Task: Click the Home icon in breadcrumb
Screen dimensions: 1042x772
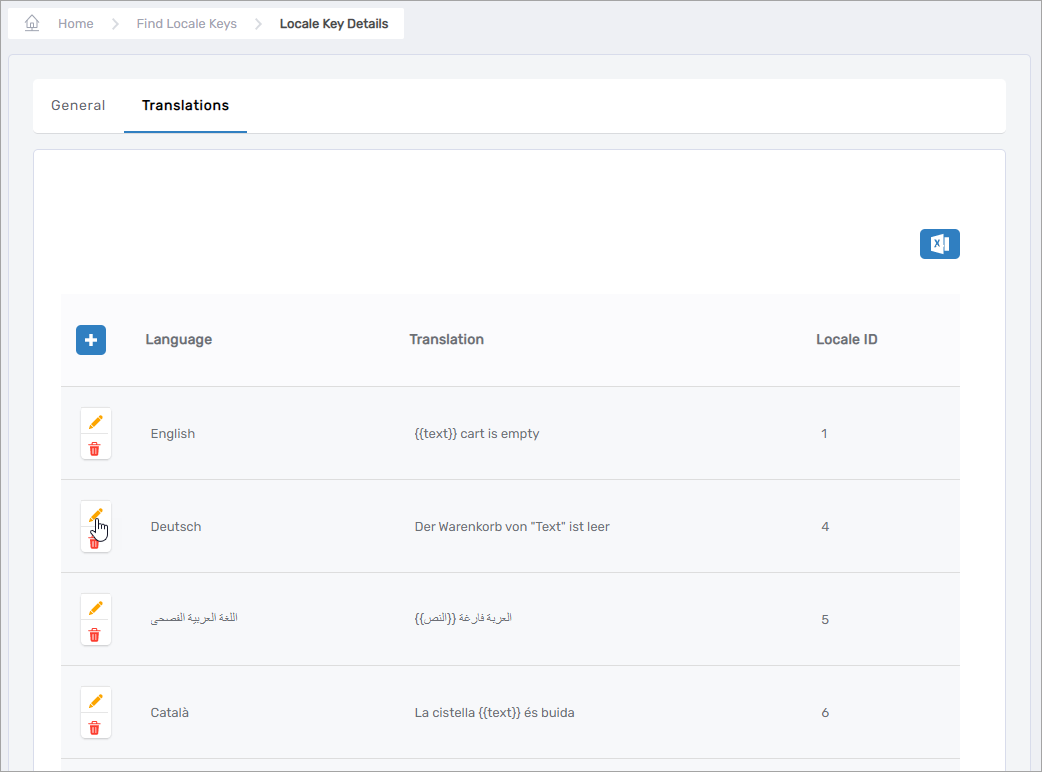Action: (x=32, y=23)
